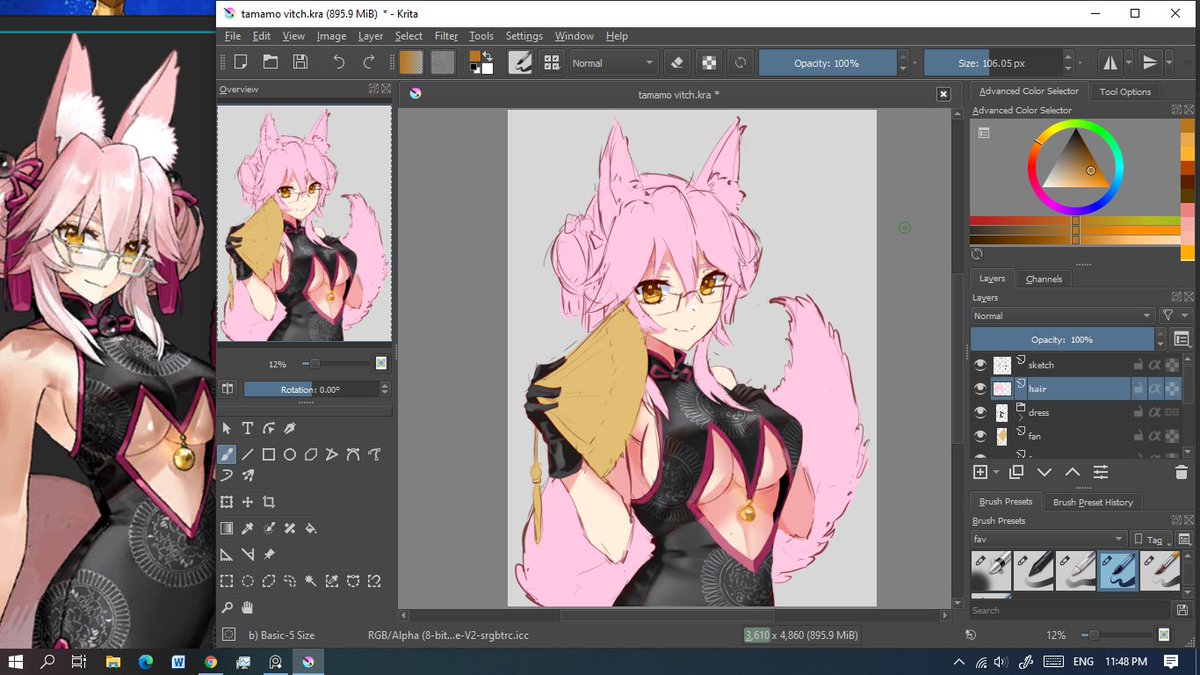Toggle horizontal mirror tool in toolbar
The width and height of the screenshot is (1200, 675).
click(1110, 62)
